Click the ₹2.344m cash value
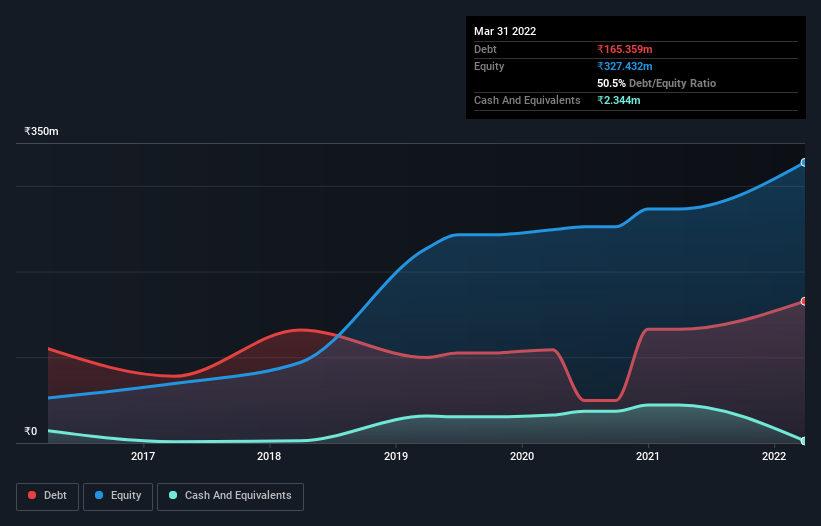 point(618,100)
